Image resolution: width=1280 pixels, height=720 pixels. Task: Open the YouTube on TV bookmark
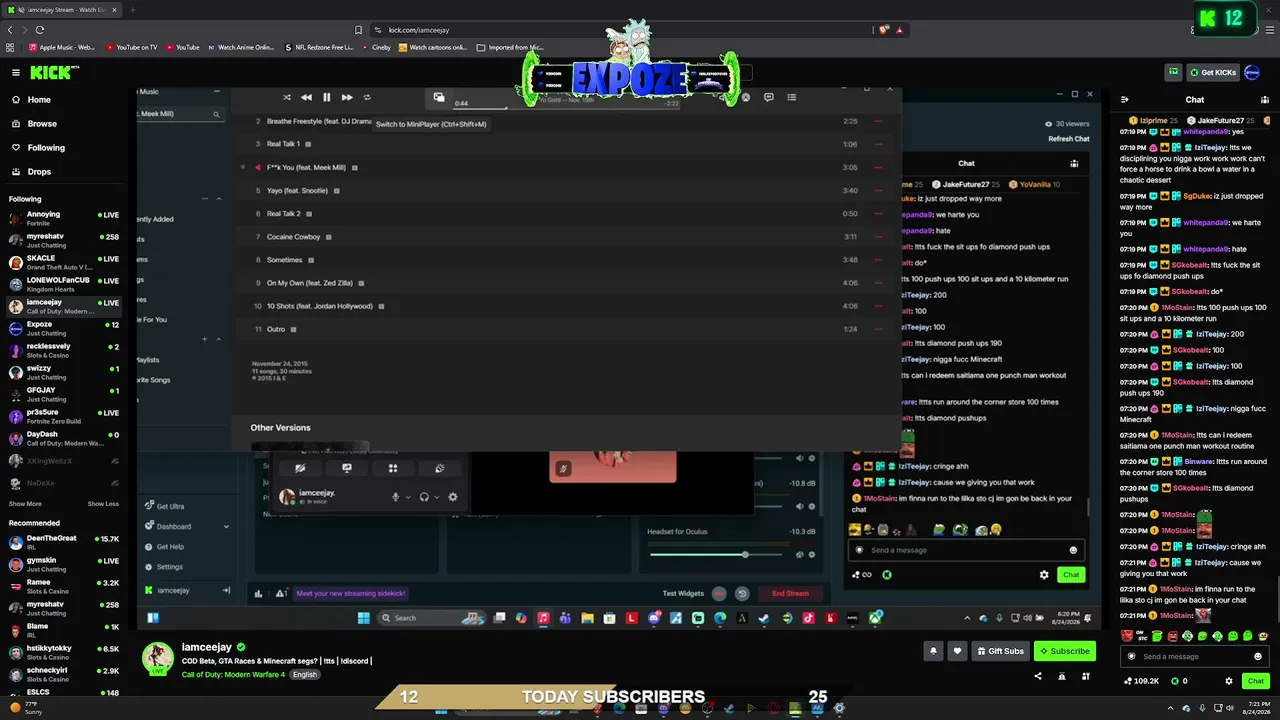click(131, 47)
